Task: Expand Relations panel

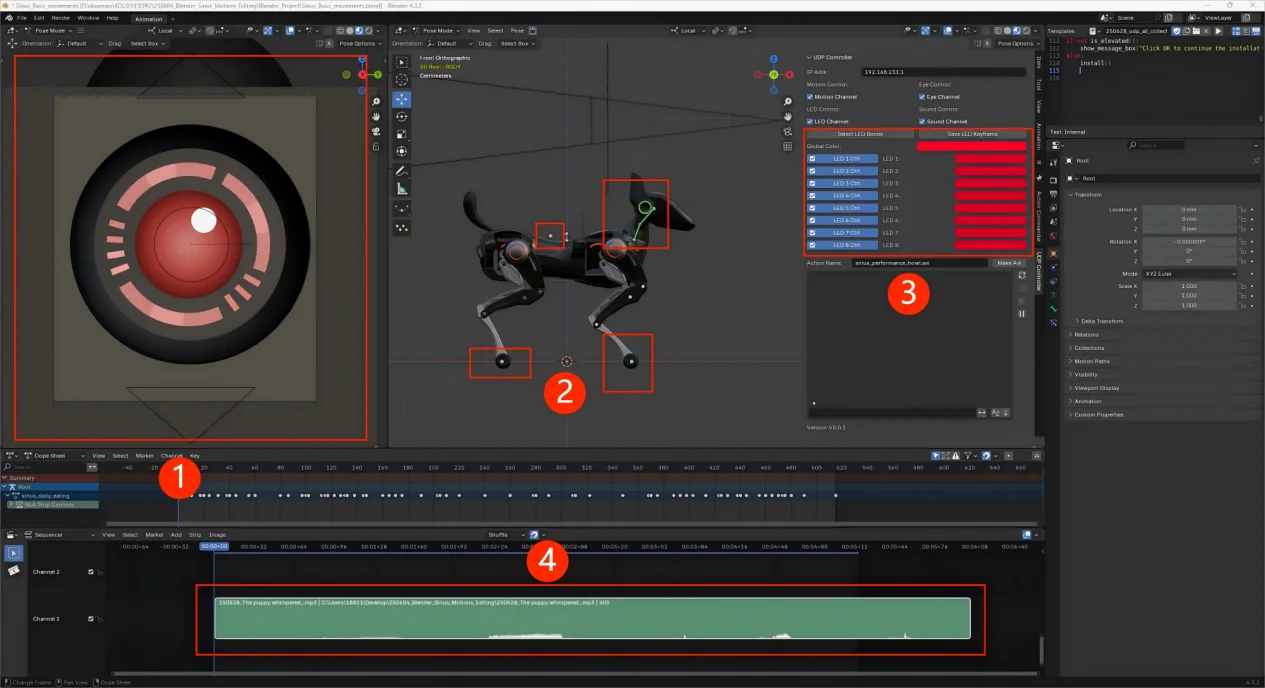Action: click(x=1085, y=335)
